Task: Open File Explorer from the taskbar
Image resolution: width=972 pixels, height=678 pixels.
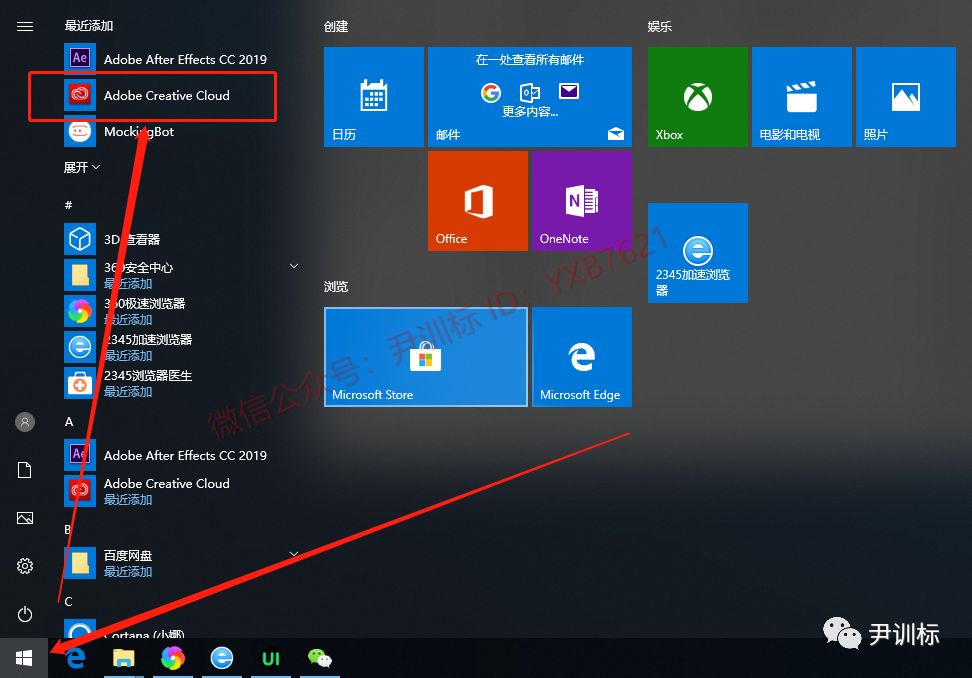Action: (123, 658)
